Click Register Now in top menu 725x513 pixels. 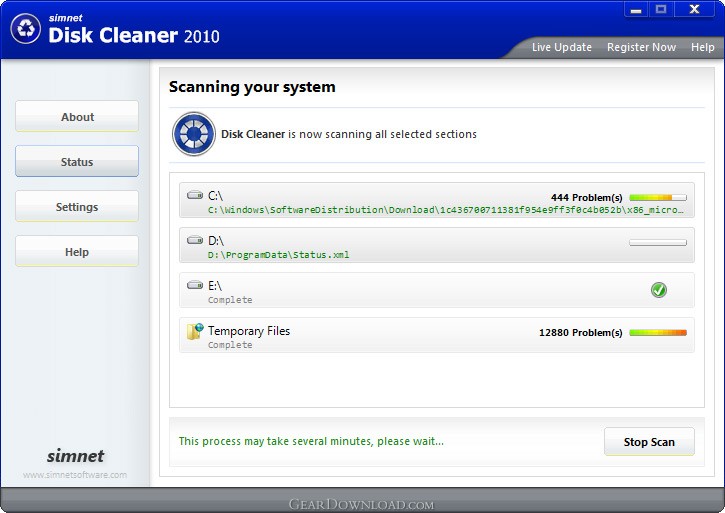pyautogui.click(x=641, y=47)
